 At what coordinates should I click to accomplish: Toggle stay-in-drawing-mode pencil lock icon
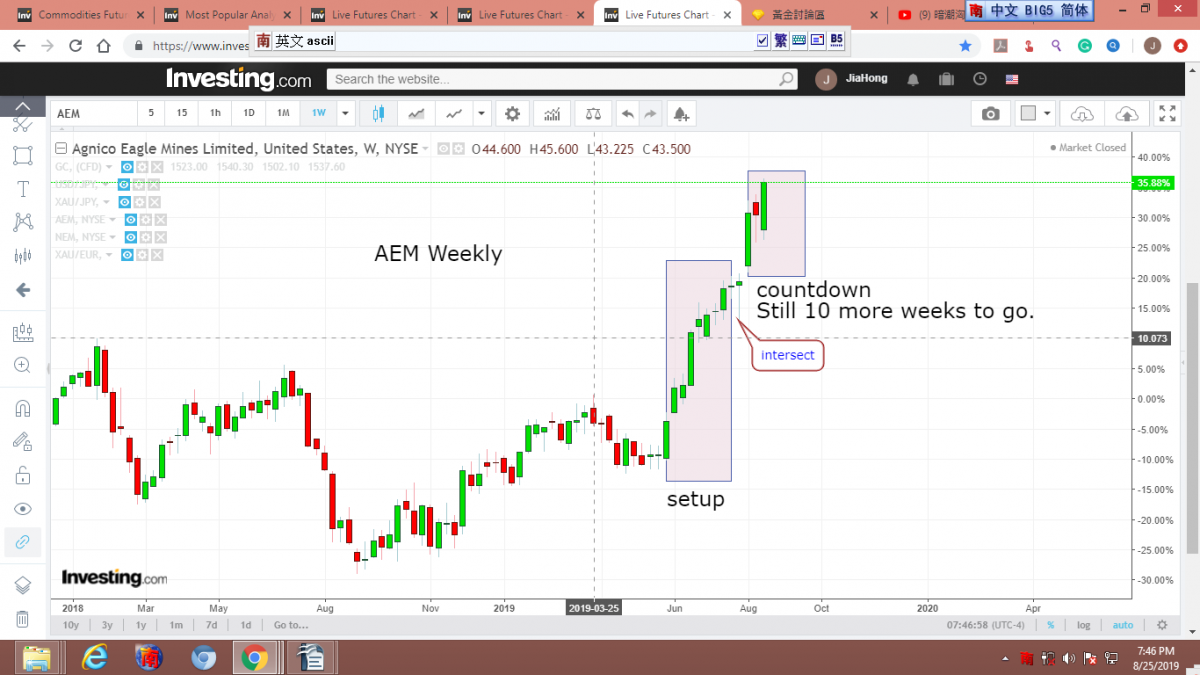coord(22,441)
